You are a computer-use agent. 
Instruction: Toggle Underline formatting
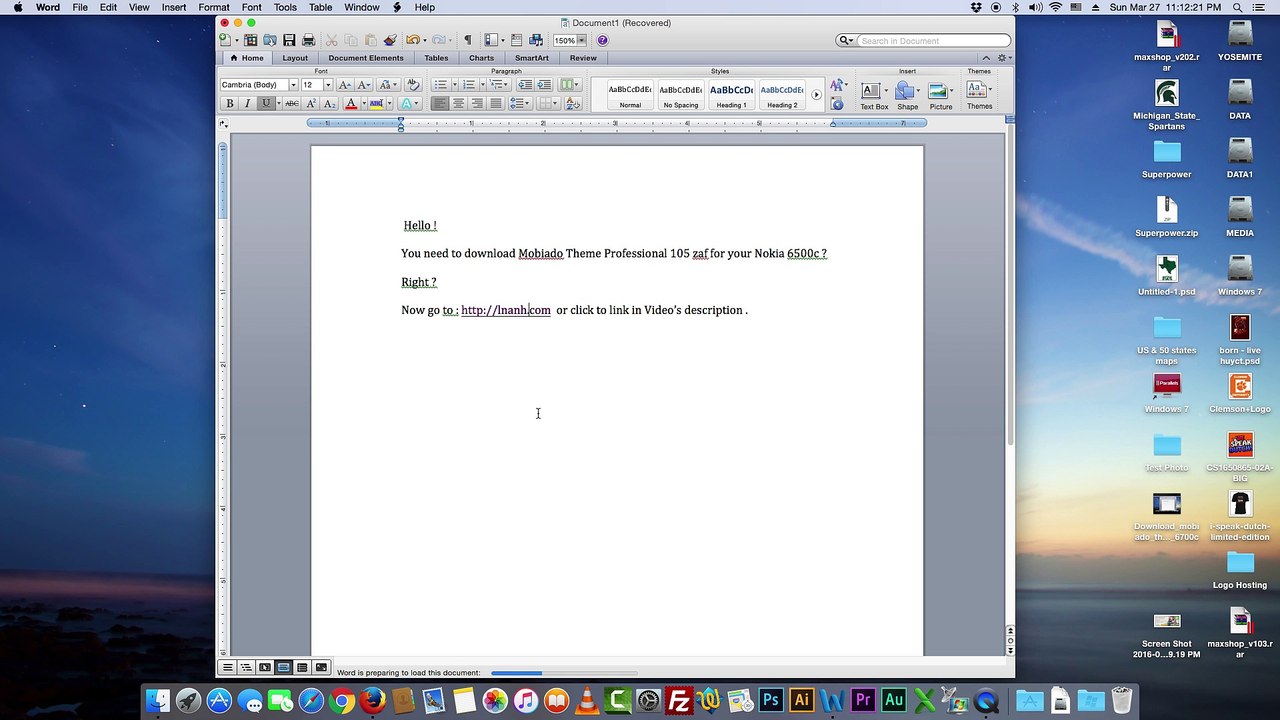(x=266, y=104)
